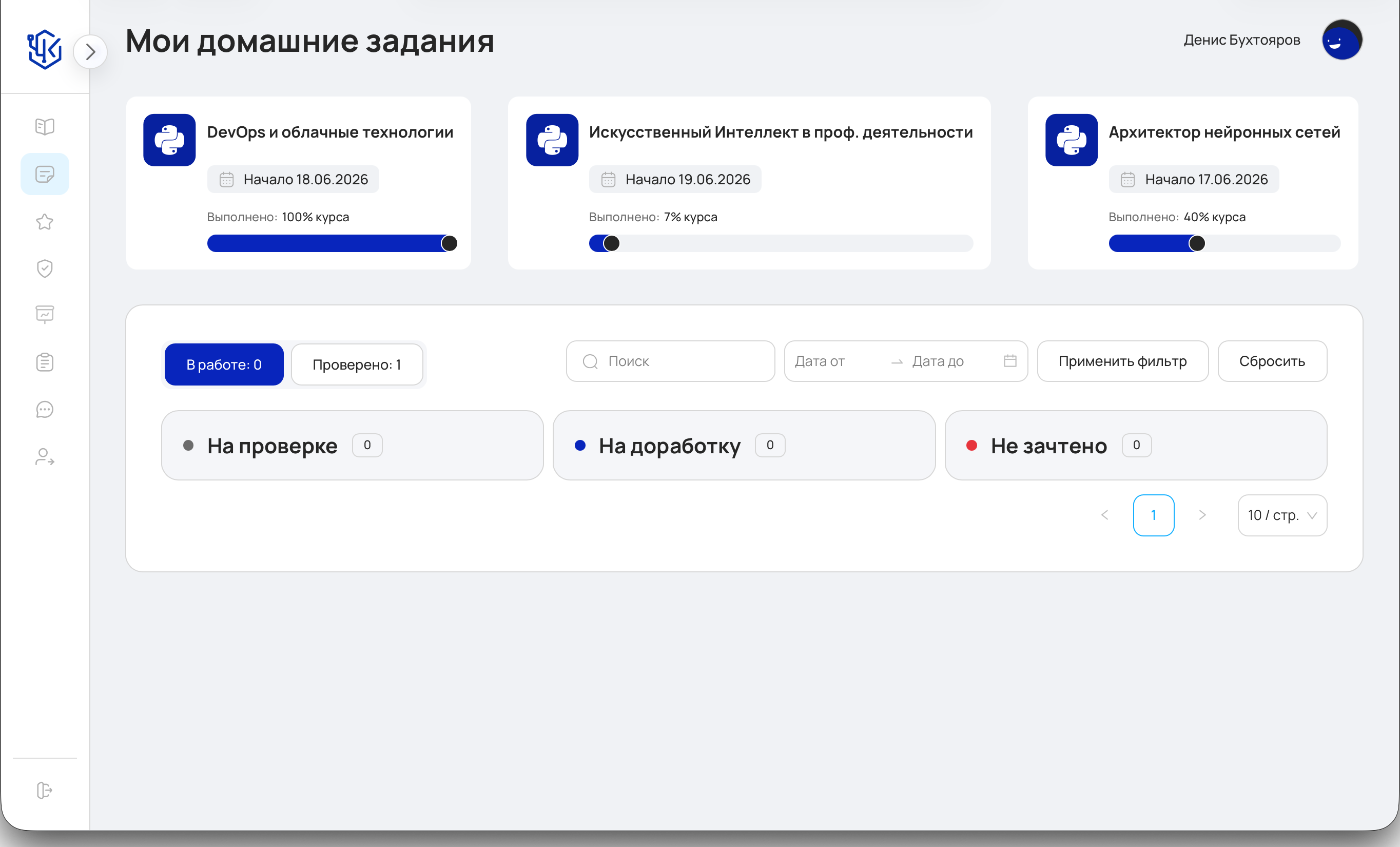This screenshot has width=1400, height=847.
Task: Click the 40% курса completion text
Action: click(1214, 217)
